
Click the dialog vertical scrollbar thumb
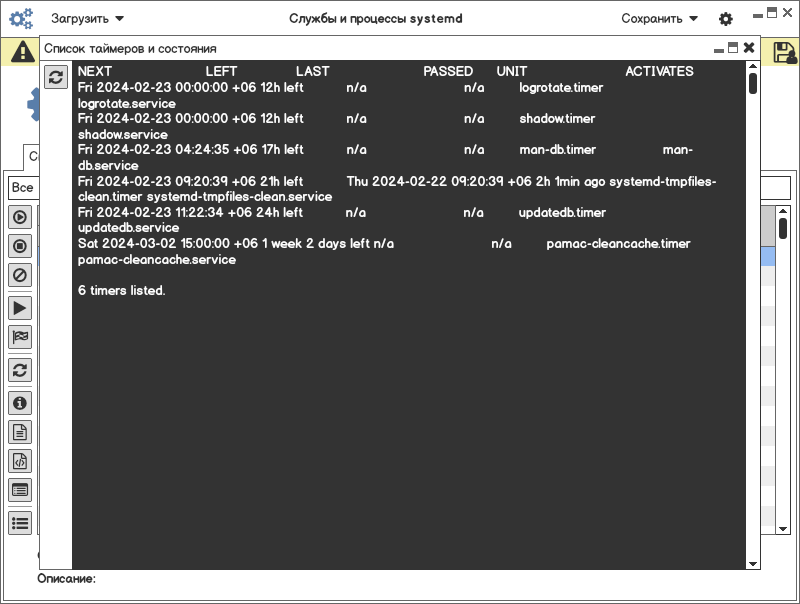click(x=753, y=83)
